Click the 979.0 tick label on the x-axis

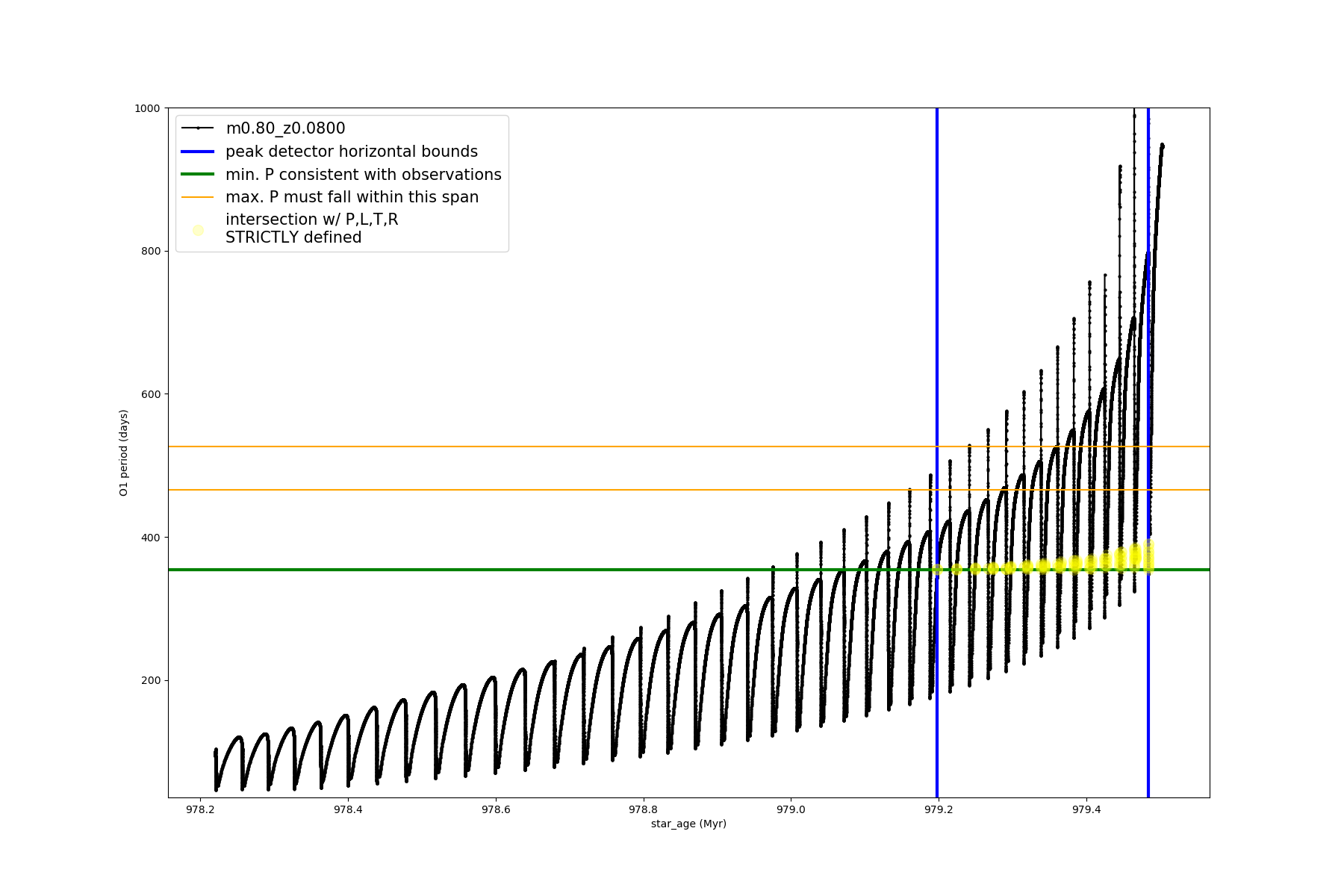point(791,809)
